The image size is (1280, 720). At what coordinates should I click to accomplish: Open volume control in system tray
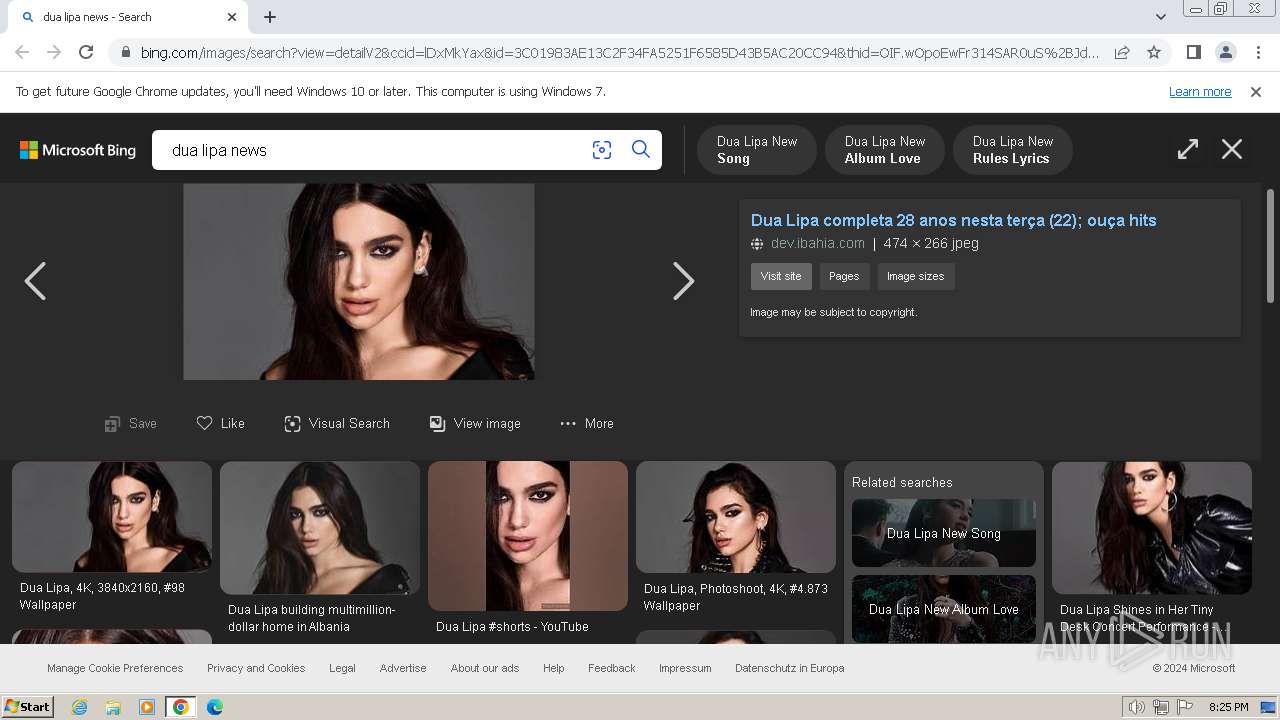[x=1137, y=707]
